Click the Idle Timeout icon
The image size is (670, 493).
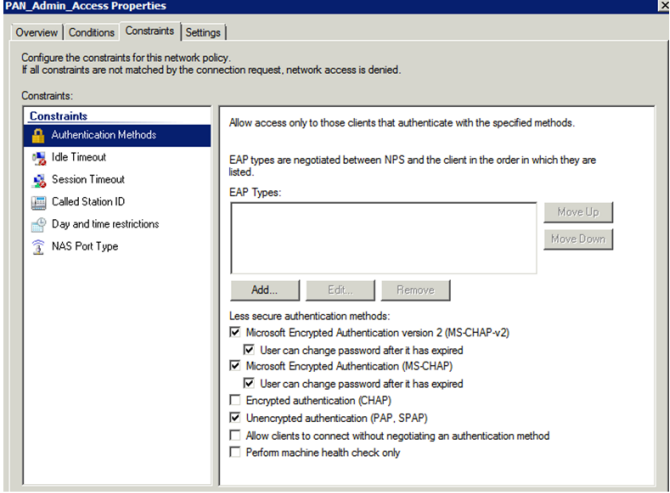(x=38, y=157)
